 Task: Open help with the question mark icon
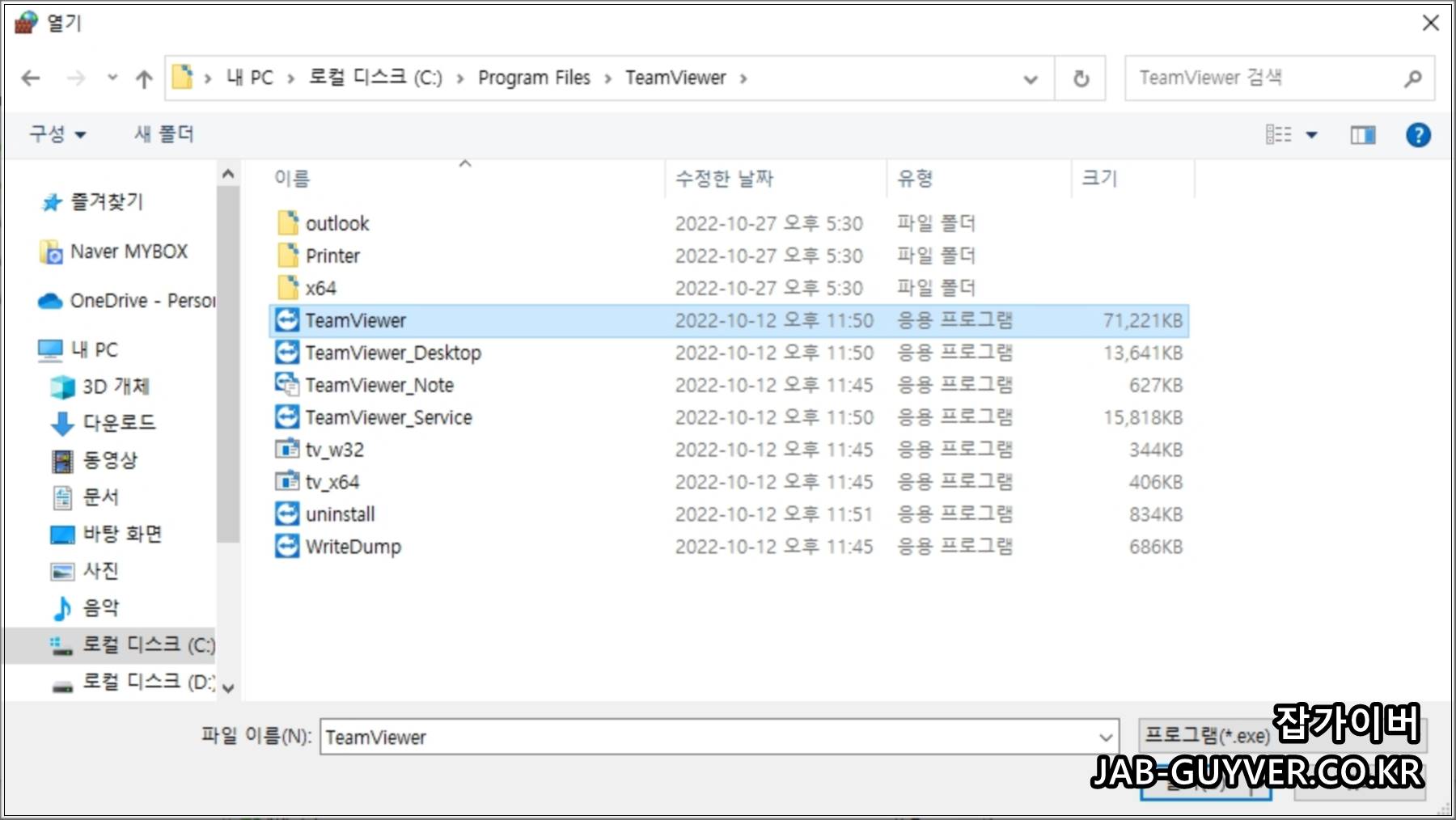[x=1418, y=135]
